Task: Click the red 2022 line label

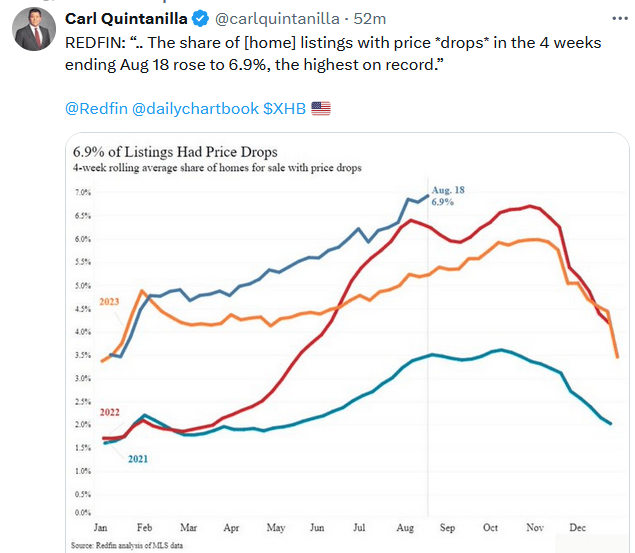Action: click(x=111, y=413)
